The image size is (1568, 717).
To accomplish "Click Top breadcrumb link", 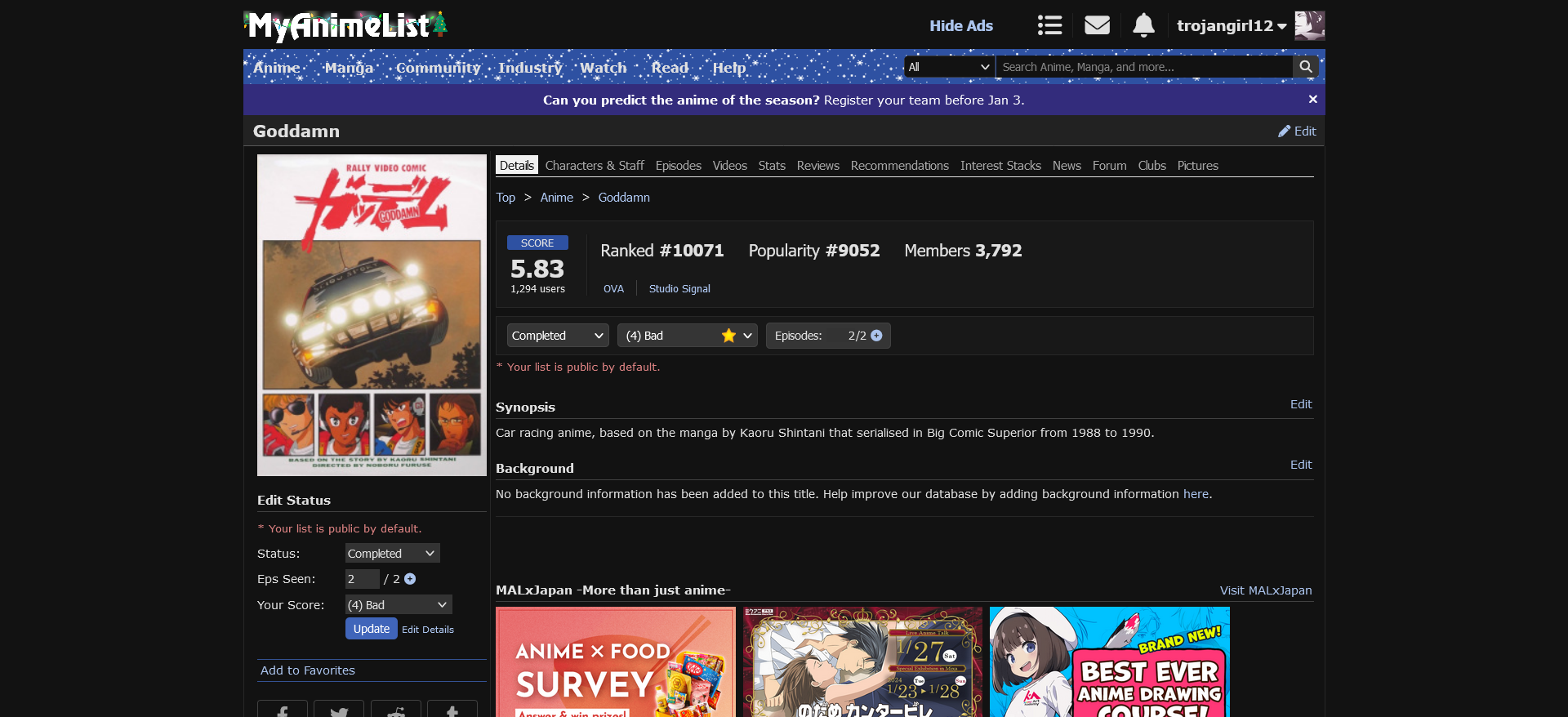I will [x=506, y=198].
